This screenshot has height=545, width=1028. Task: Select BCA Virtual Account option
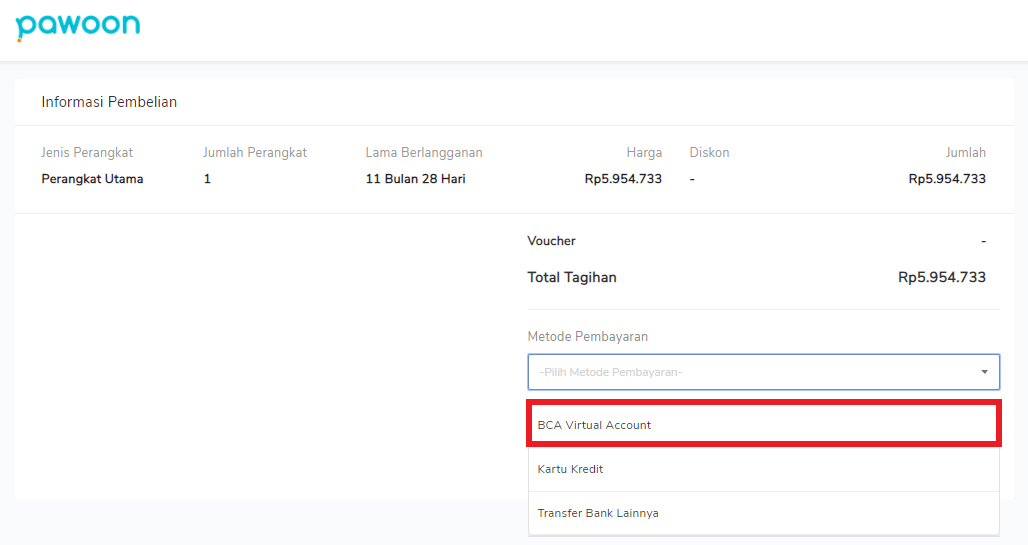[x=763, y=424]
